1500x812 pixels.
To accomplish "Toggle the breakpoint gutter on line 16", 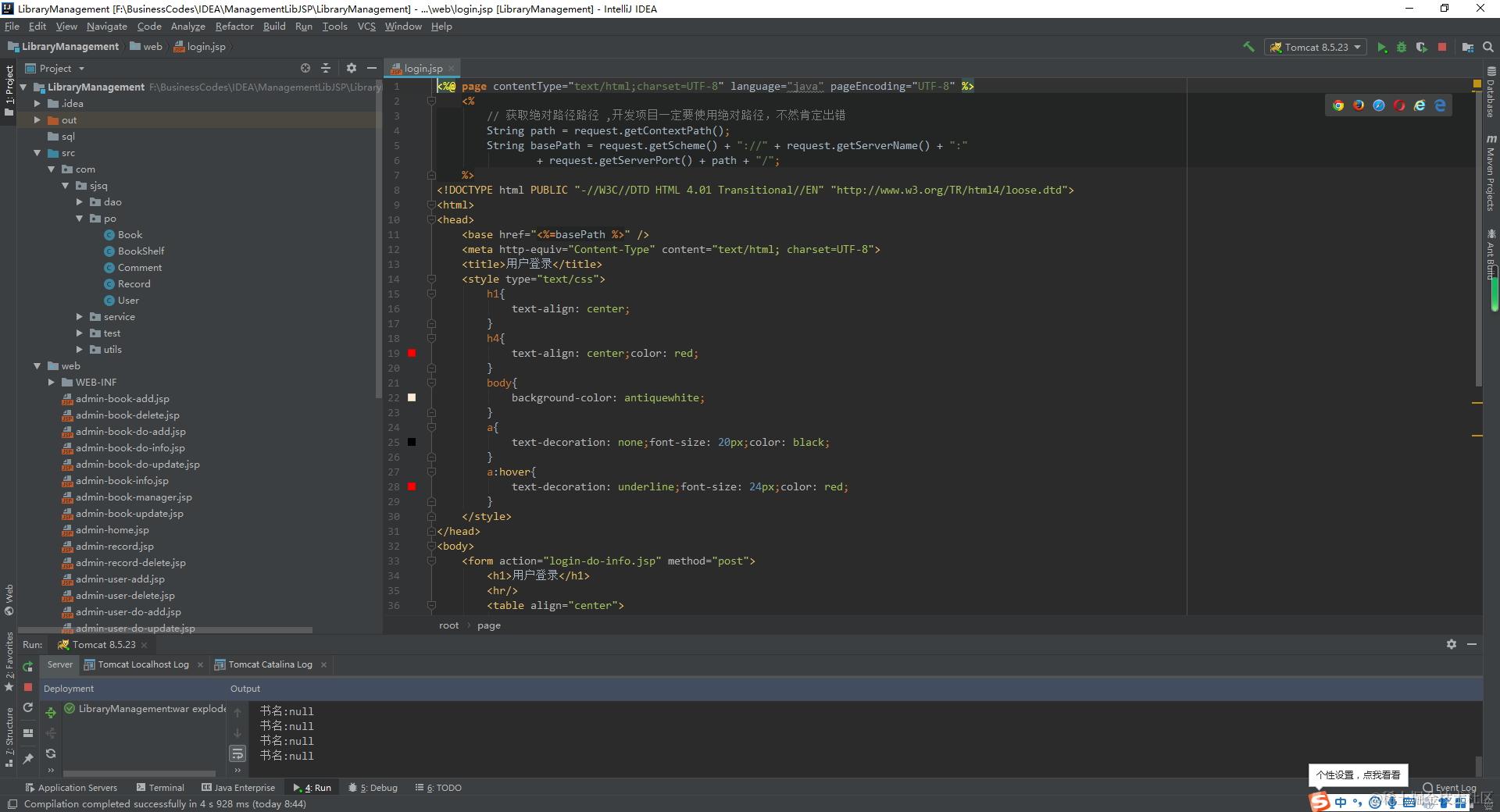I will tap(412, 309).
